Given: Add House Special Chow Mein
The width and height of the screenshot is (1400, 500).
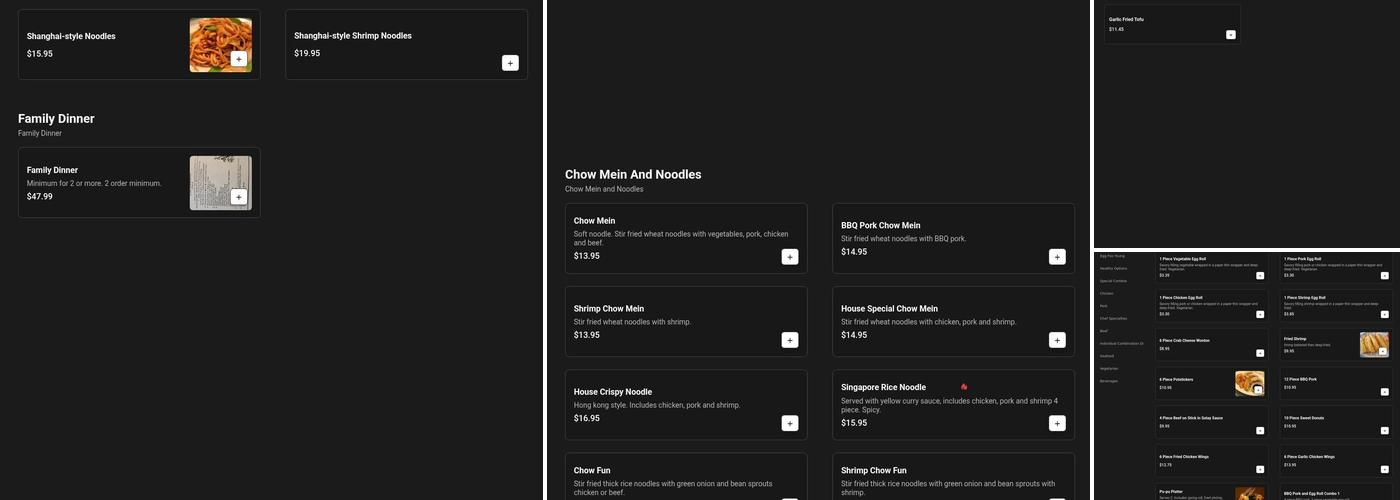Looking at the screenshot, I should (1057, 340).
